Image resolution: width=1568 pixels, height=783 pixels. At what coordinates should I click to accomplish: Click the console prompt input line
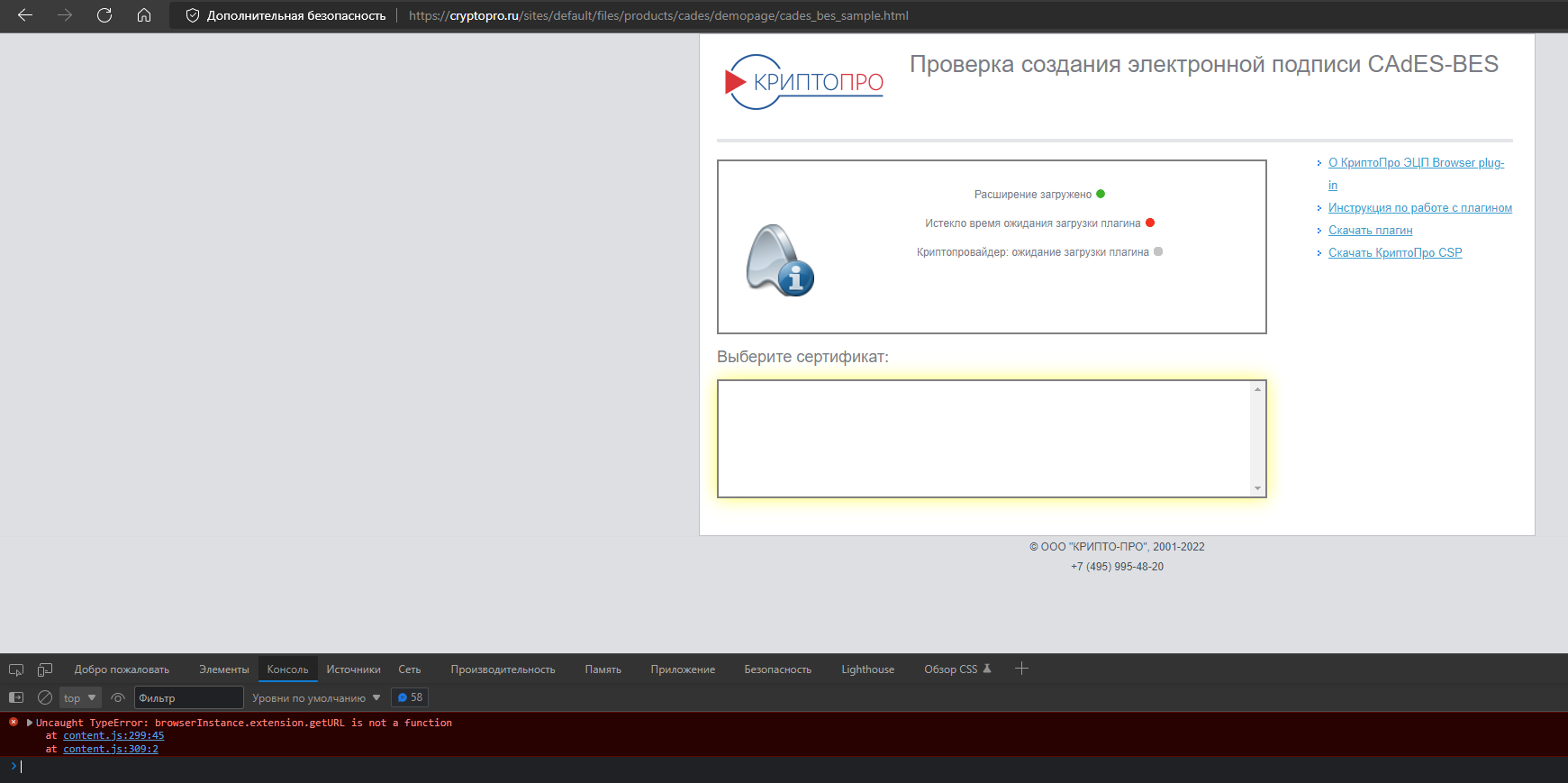point(793,767)
